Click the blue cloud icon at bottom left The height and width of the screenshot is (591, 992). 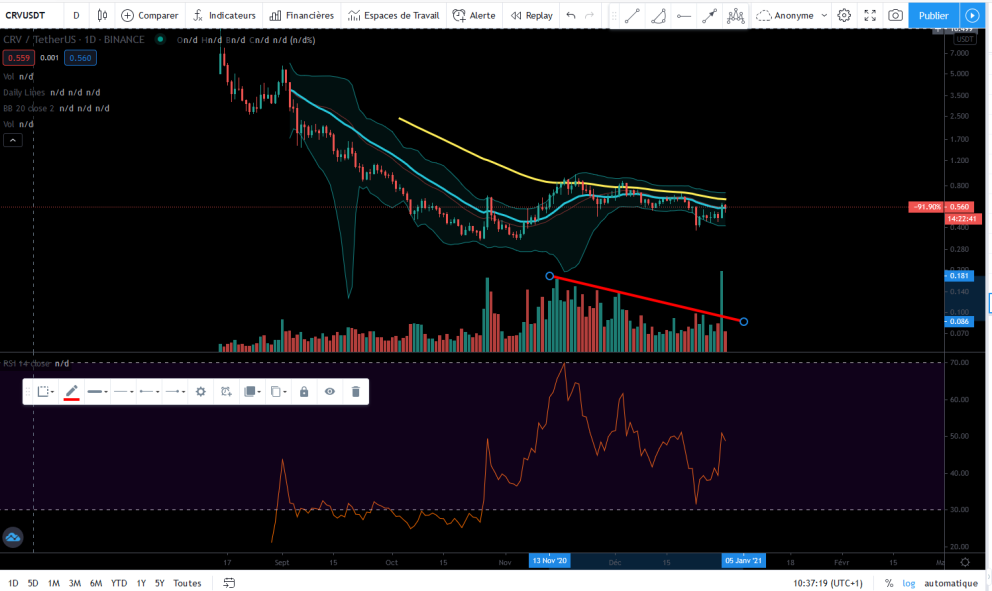[13, 537]
